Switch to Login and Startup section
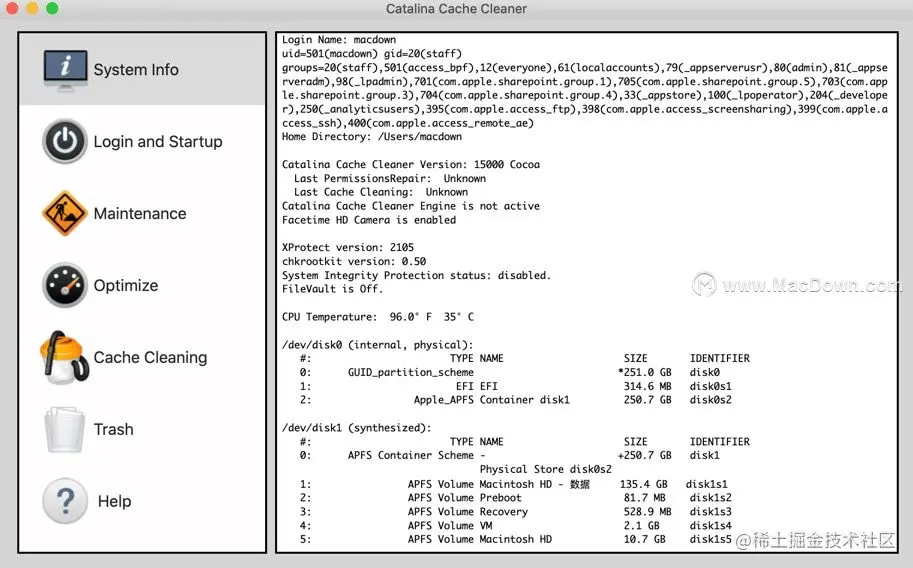 [158, 142]
